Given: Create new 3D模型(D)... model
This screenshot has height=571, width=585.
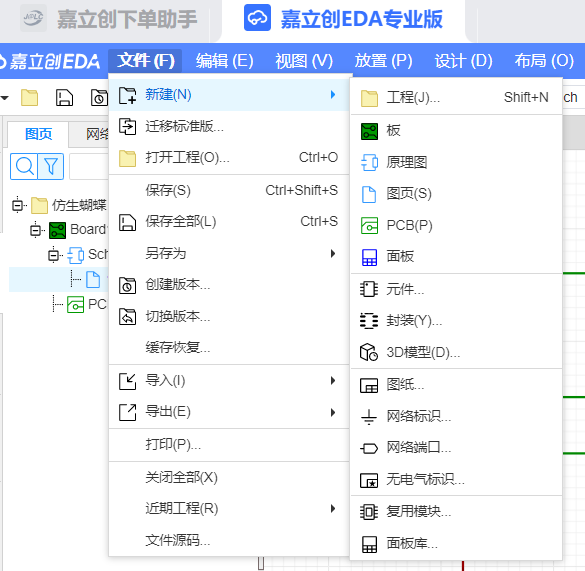Looking at the screenshot, I should (456, 352).
